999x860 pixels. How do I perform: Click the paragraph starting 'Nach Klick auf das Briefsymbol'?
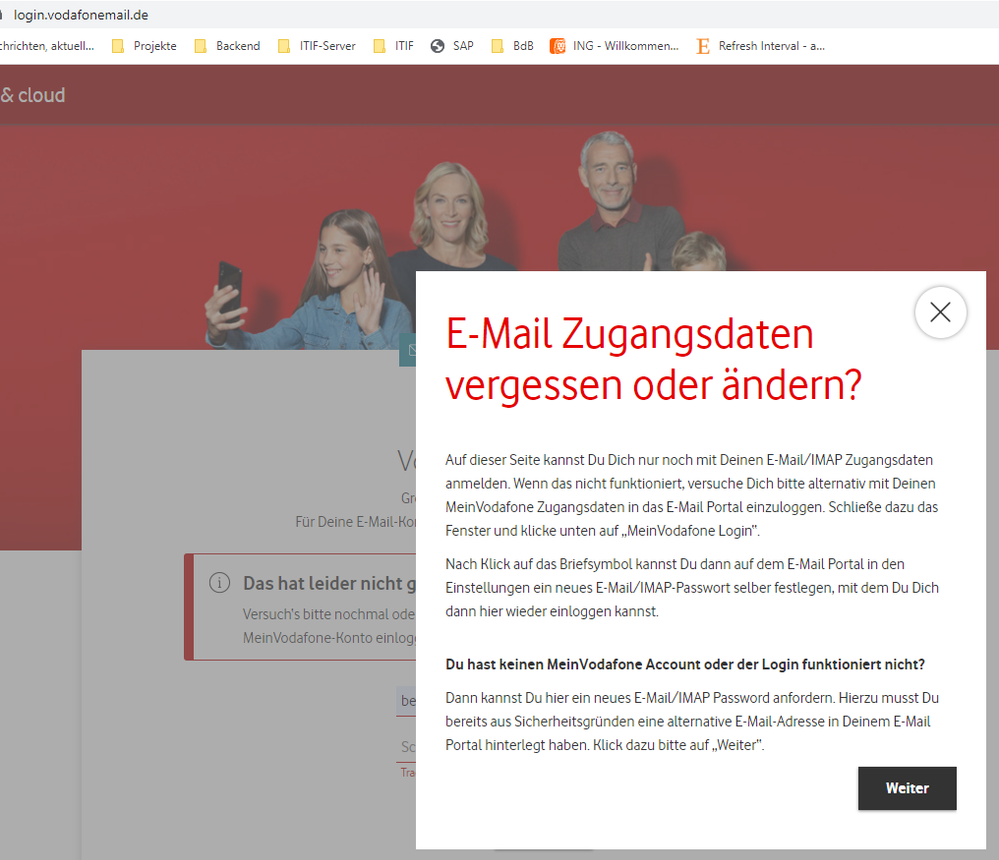692,587
